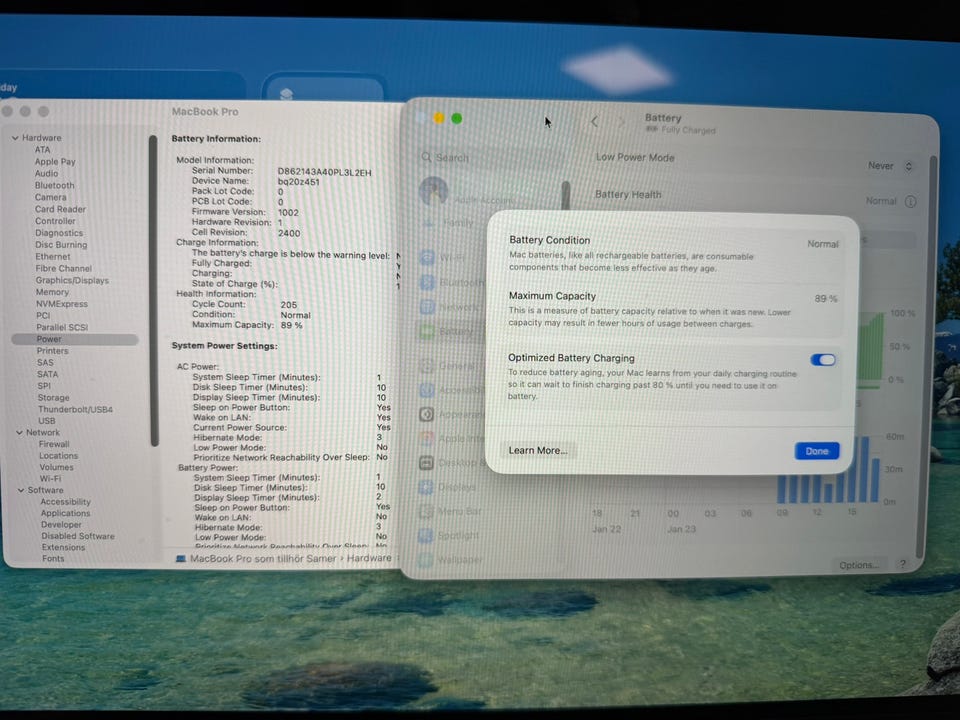Open Wi-Fi icon in Settings sidebar
The image size is (960, 720).
[x=427, y=258]
